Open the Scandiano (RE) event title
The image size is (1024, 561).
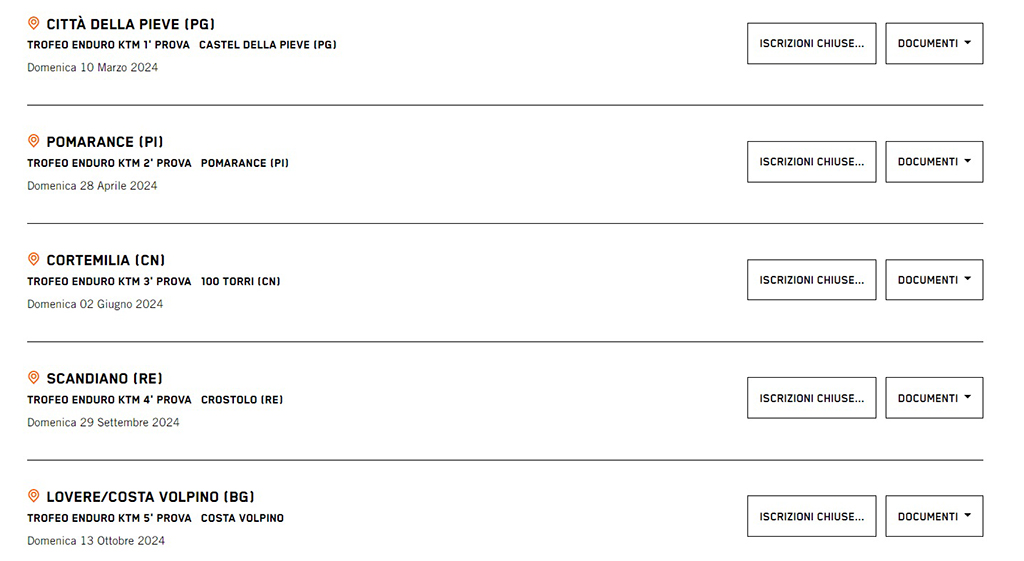tap(104, 379)
